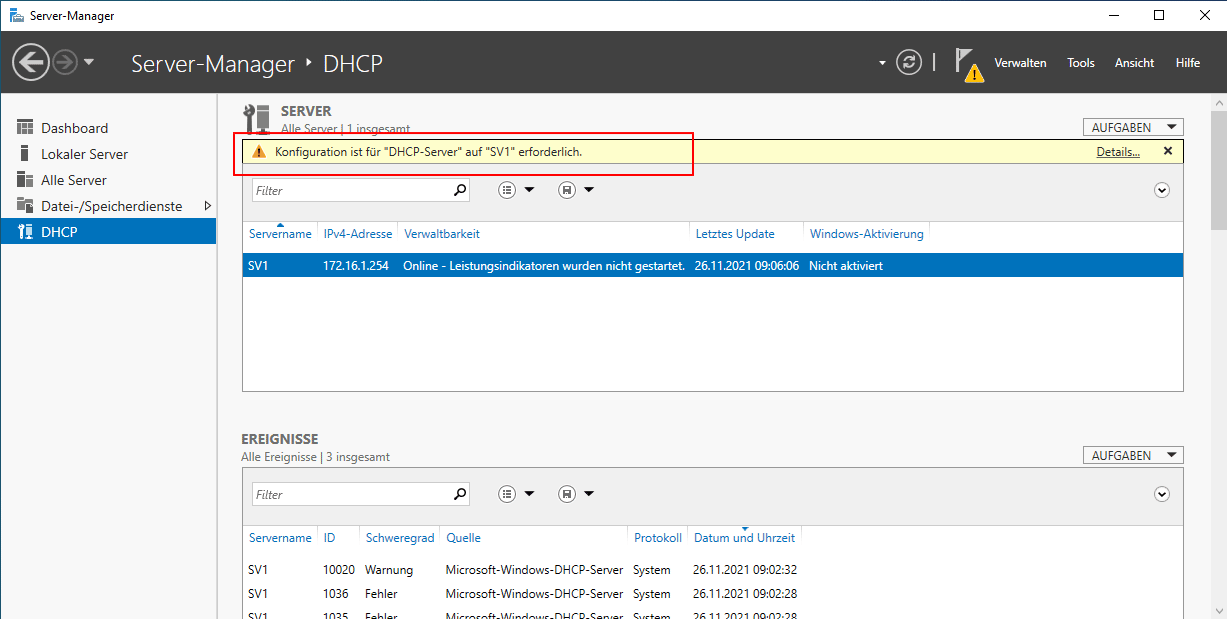The image size is (1227, 619).
Task: Click search magnifier in Server filter box
Action: pyautogui.click(x=460, y=190)
